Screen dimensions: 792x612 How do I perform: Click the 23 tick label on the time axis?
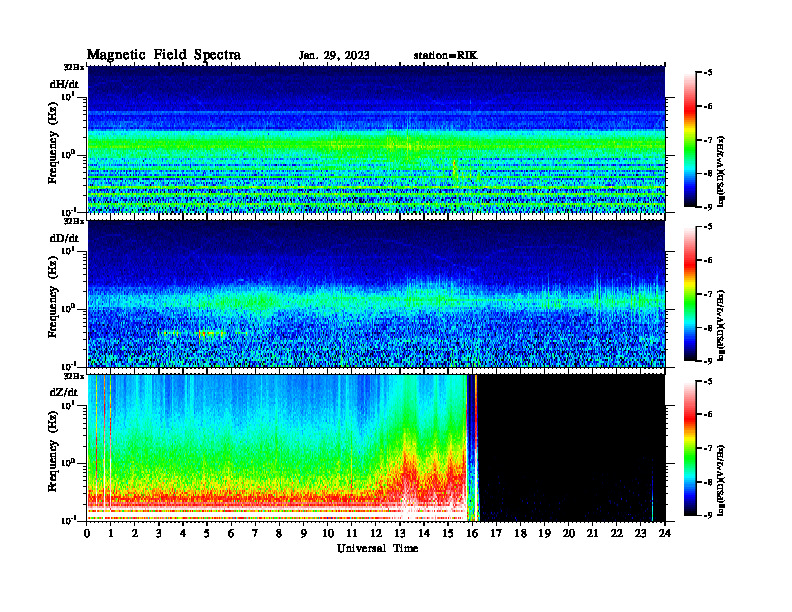[x=640, y=534]
